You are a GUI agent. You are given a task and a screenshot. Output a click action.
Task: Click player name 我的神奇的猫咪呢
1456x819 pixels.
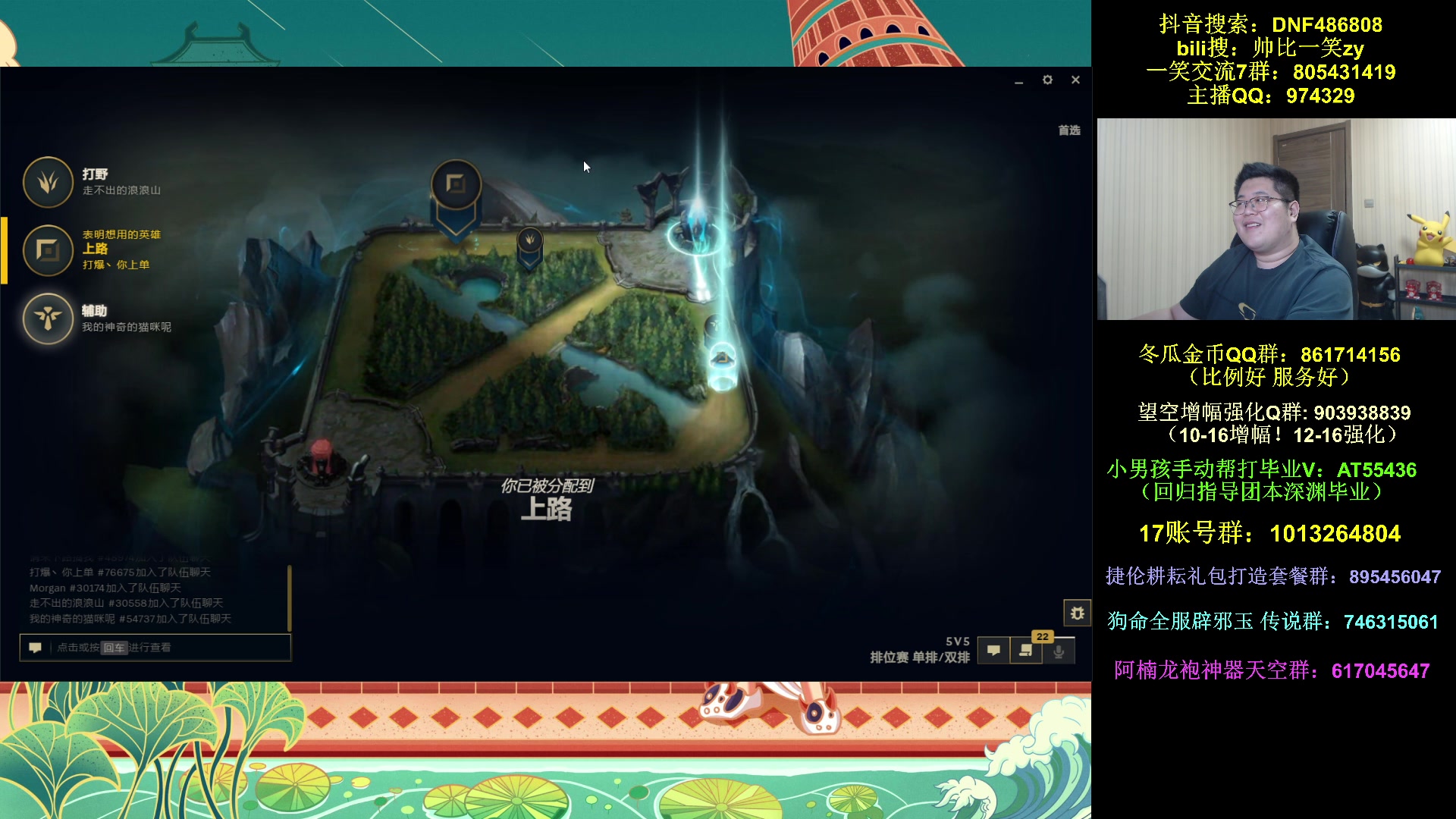click(x=127, y=327)
